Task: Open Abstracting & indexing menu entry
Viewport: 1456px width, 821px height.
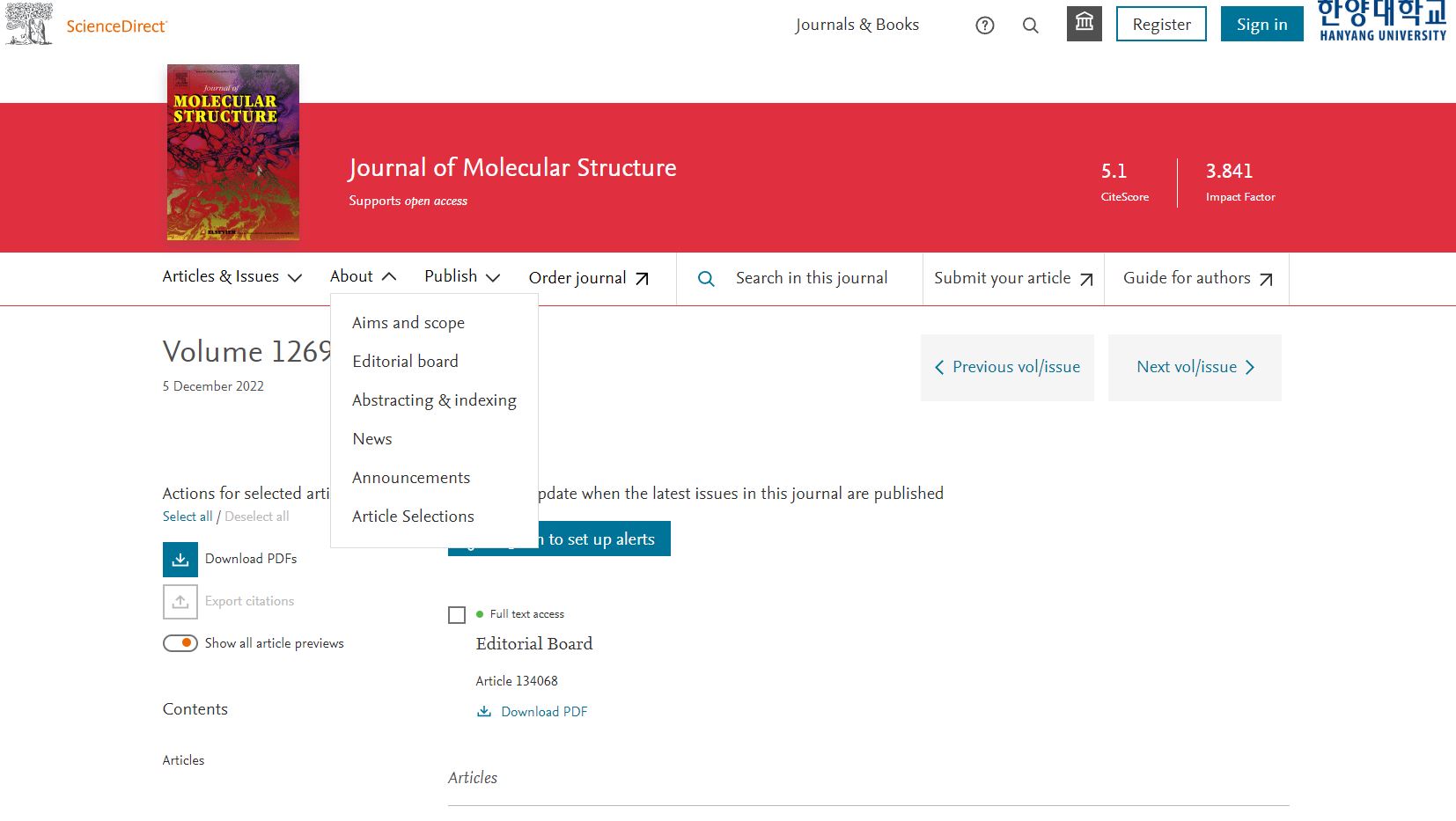Action: (434, 400)
